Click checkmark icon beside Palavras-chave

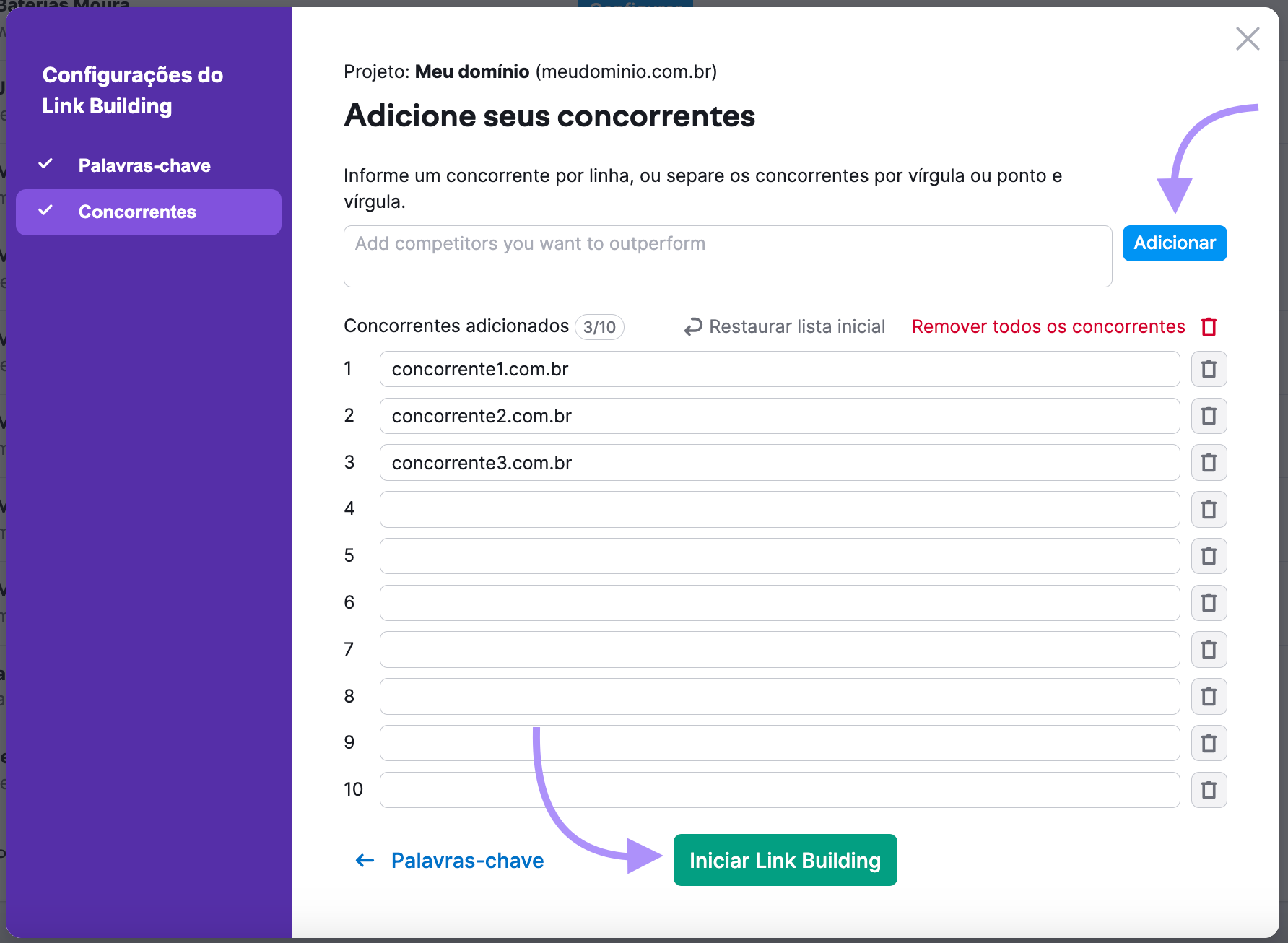tap(45, 164)
